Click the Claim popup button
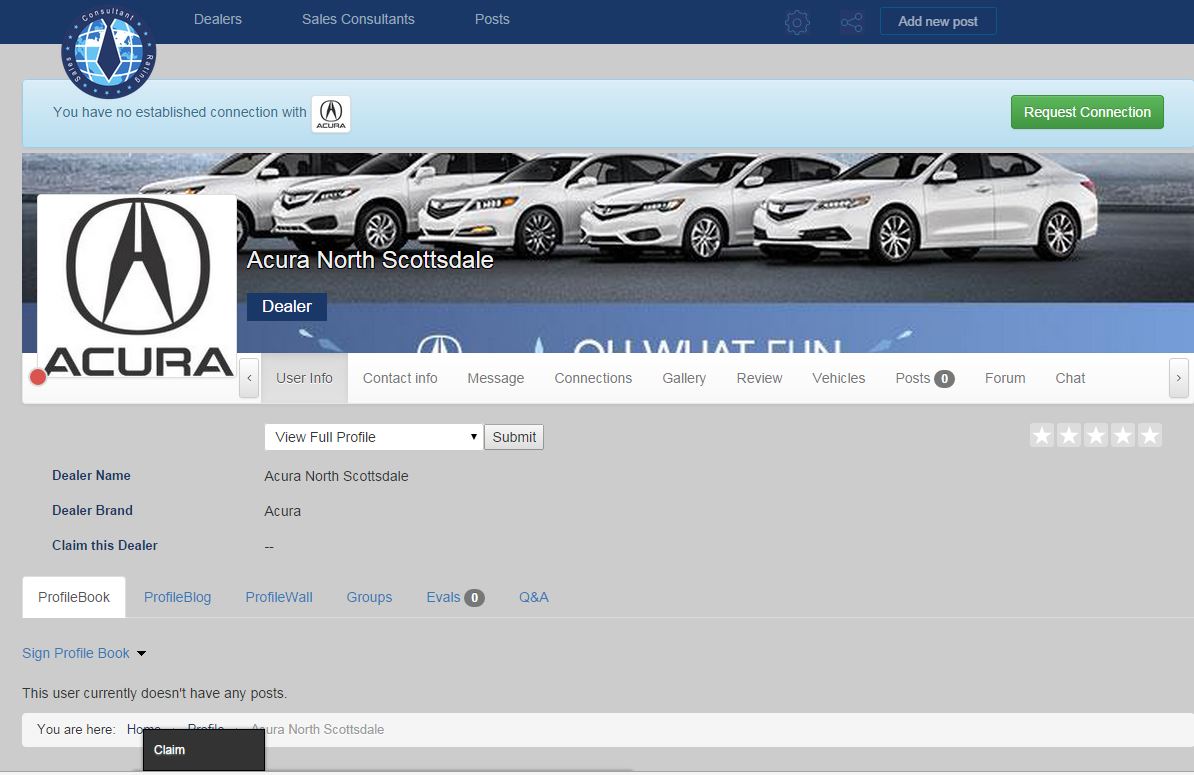 tap(203, 750)
